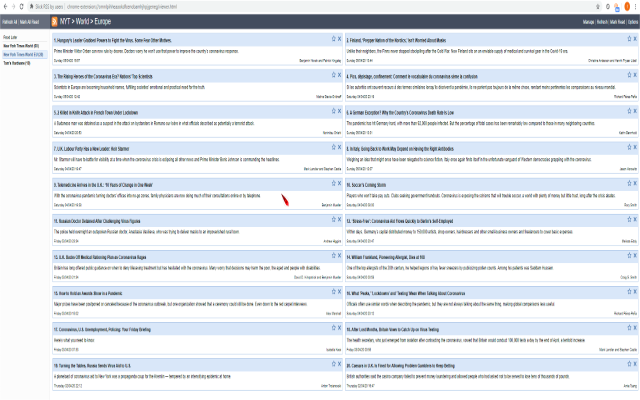Open the Chrome three-dot menu
This screenshot has width=640, height=400.
pos(636,7)
